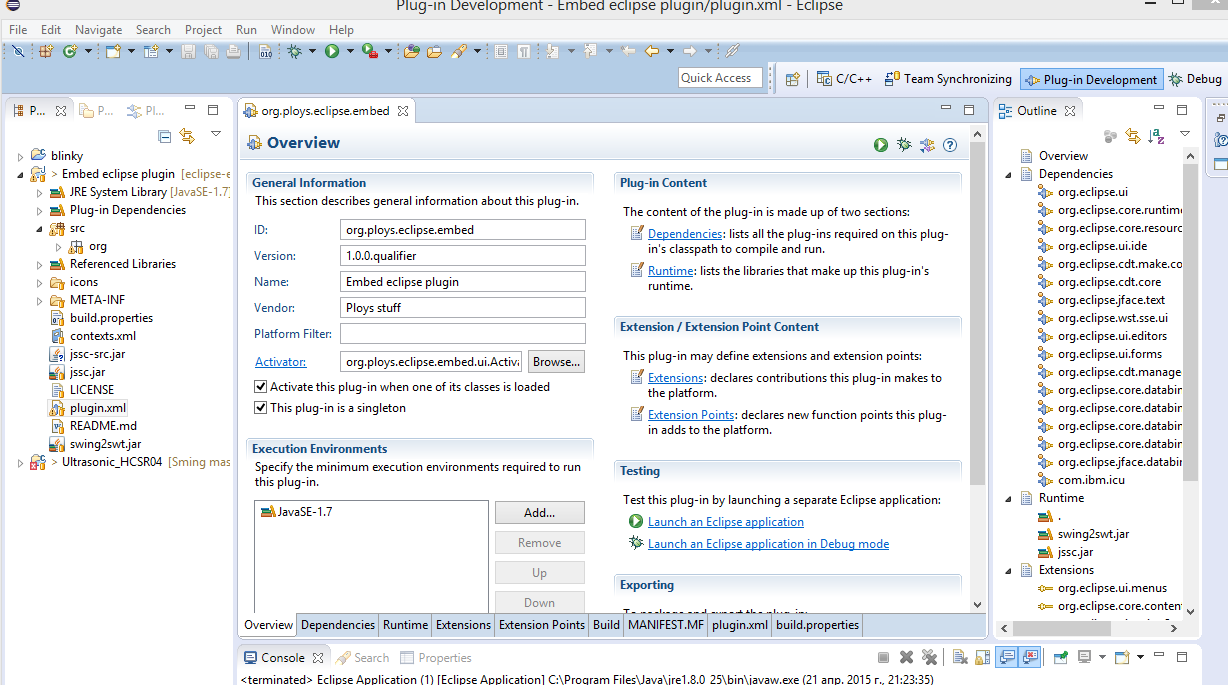Click the Overview header Export plug-in icon
Screen dimensions: 1228x685
[x=927, y=145]
